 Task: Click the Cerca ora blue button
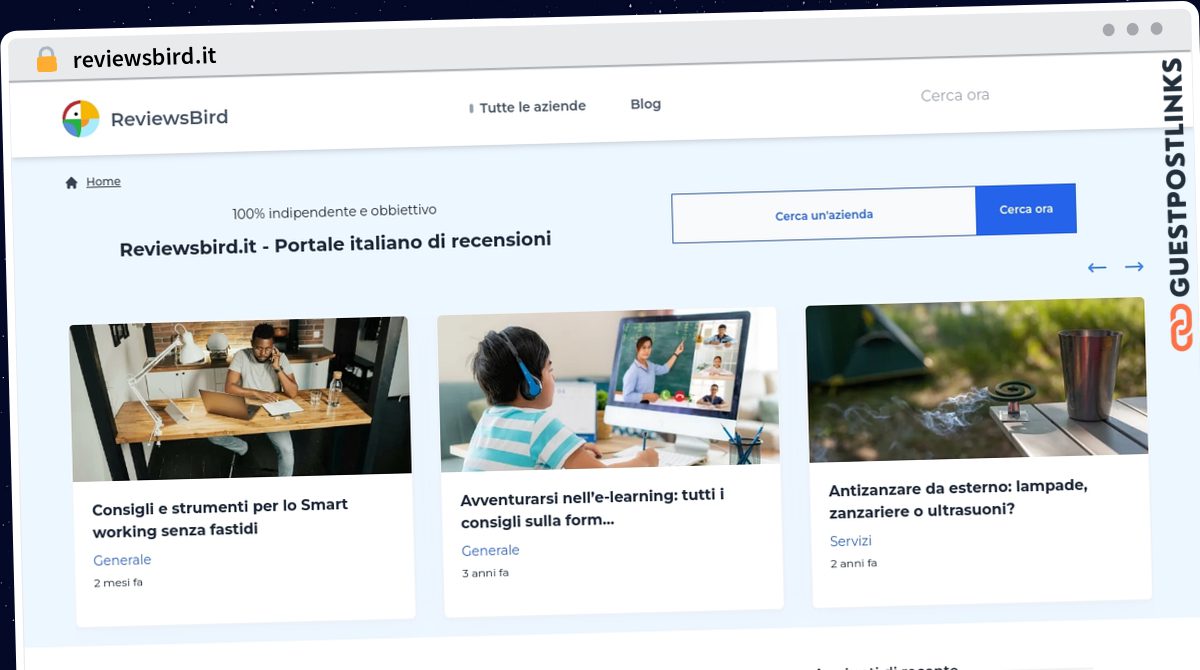tap(1026, 209)
